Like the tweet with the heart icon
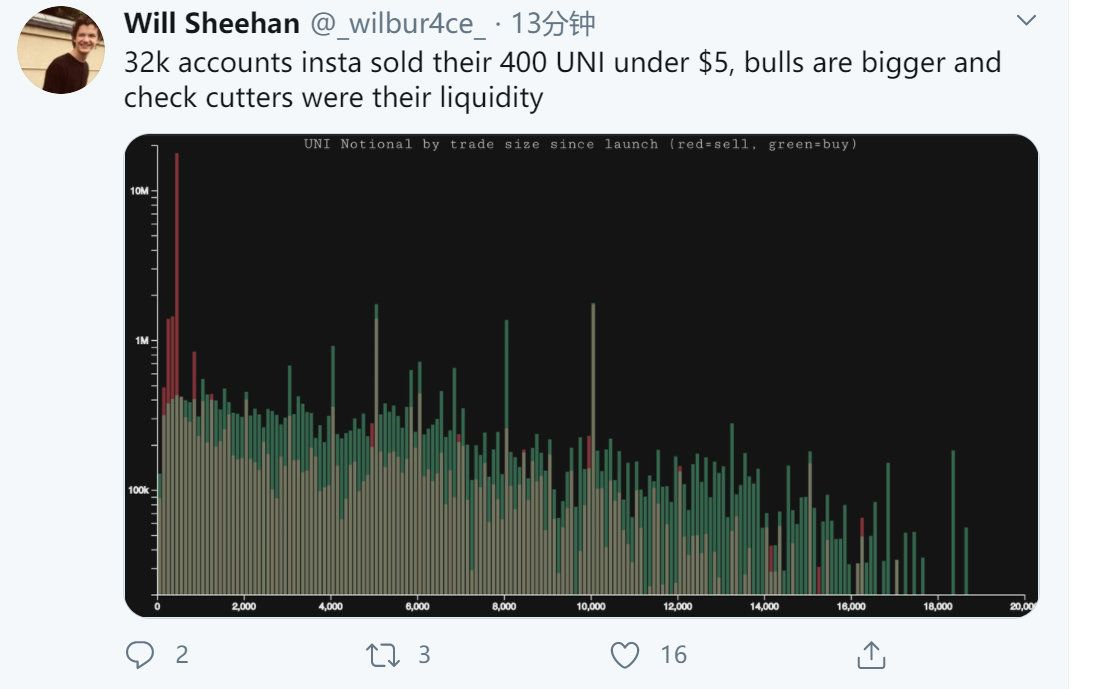 [x=625, y=655]
